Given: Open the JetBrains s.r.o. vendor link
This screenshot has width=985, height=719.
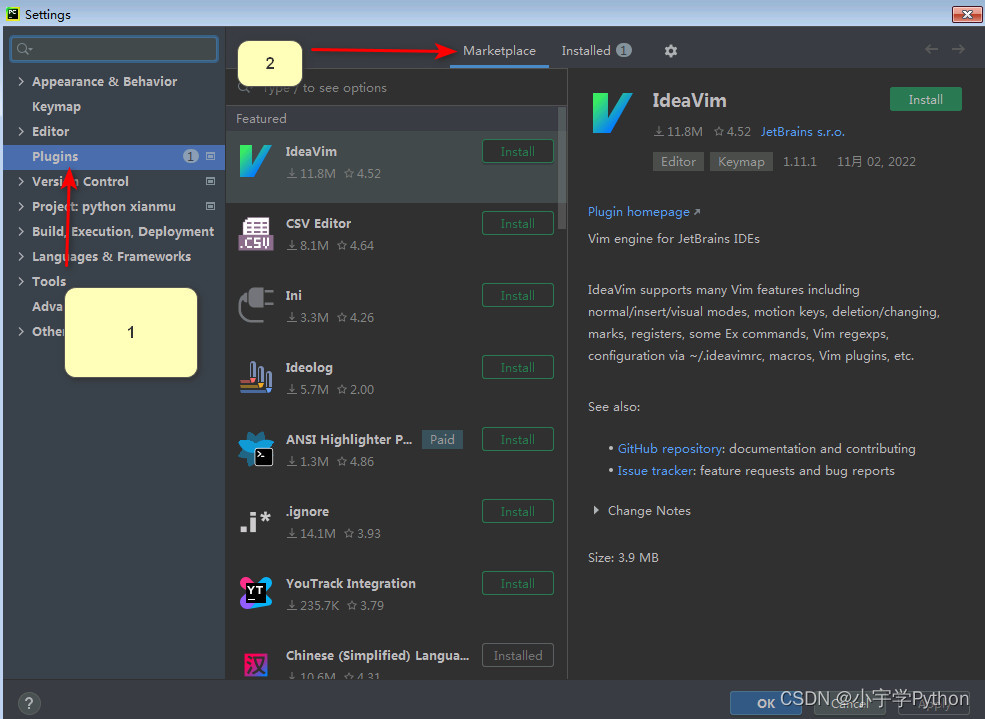Looking at the screenshot, I should [x=802, y=131].
